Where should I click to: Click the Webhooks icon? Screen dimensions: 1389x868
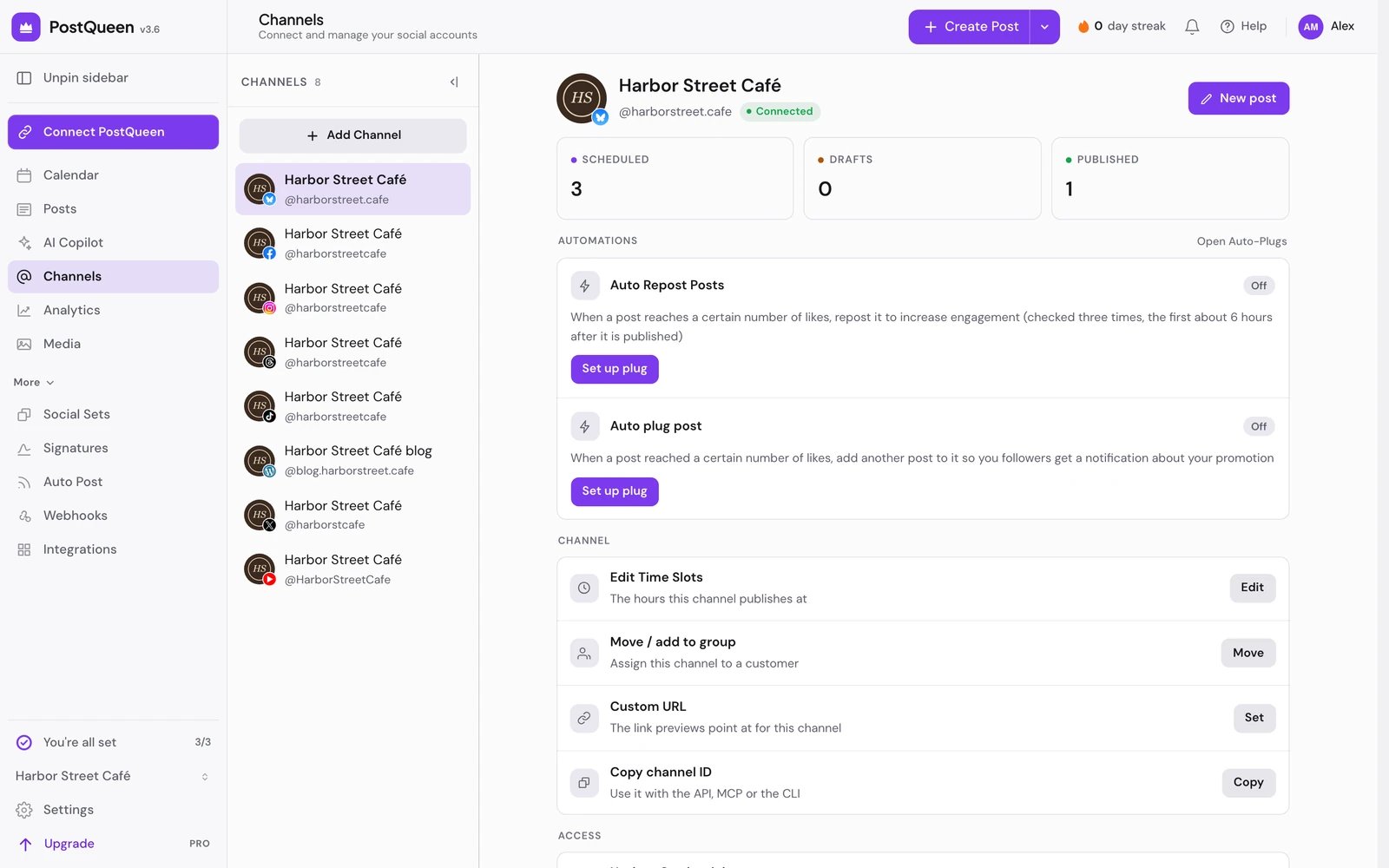pyautogui.click(x=24, y=516)
